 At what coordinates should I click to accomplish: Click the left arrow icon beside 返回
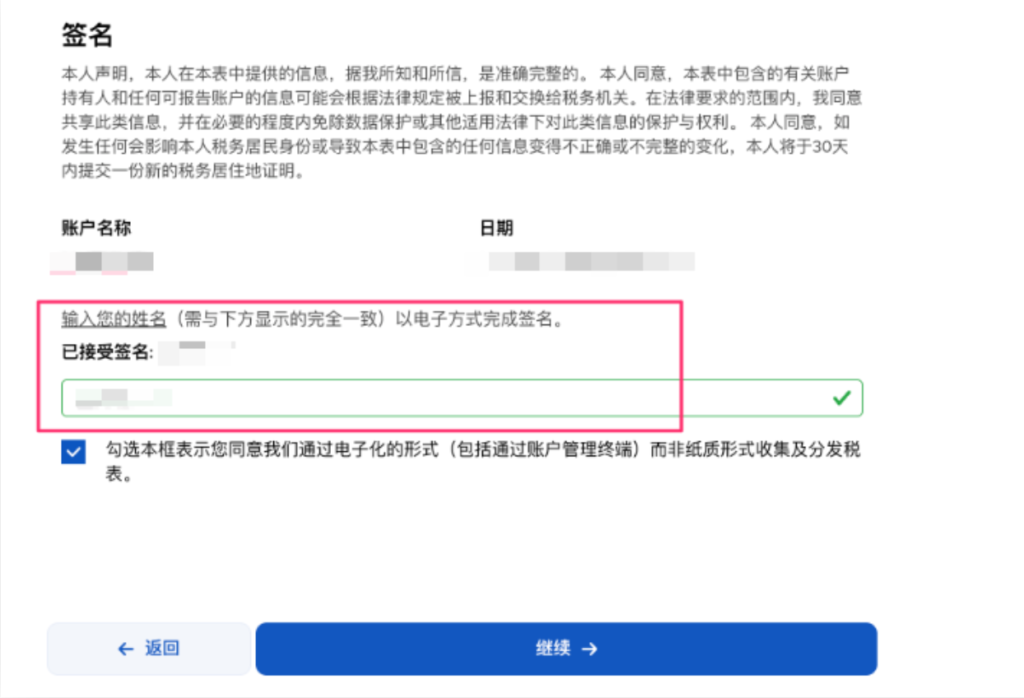pos(125,648)
